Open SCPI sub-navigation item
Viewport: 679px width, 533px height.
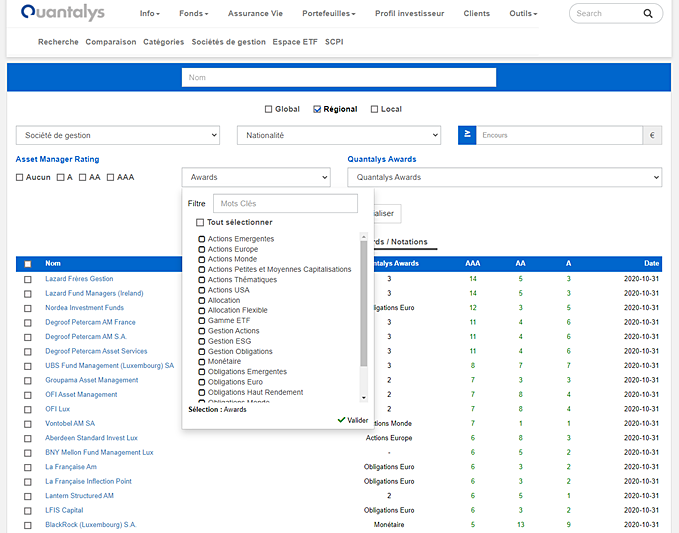pyautogui.click(x=334, y=42)
